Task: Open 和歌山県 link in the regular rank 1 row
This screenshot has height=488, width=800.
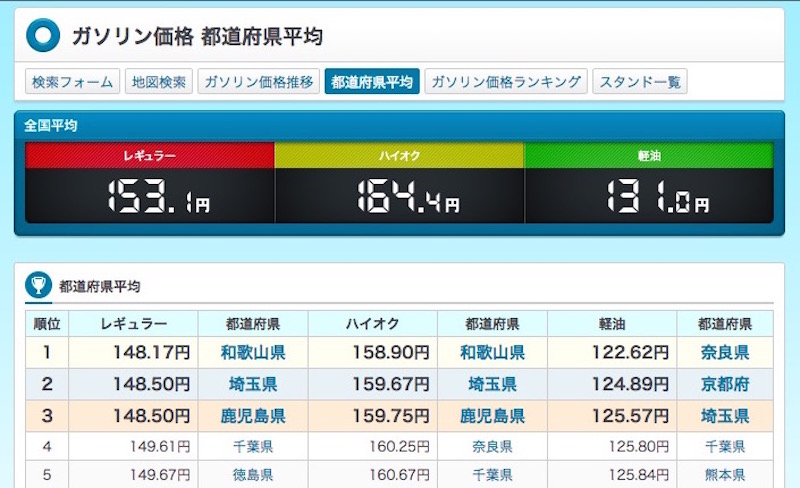Action: [x=253, y=352]
